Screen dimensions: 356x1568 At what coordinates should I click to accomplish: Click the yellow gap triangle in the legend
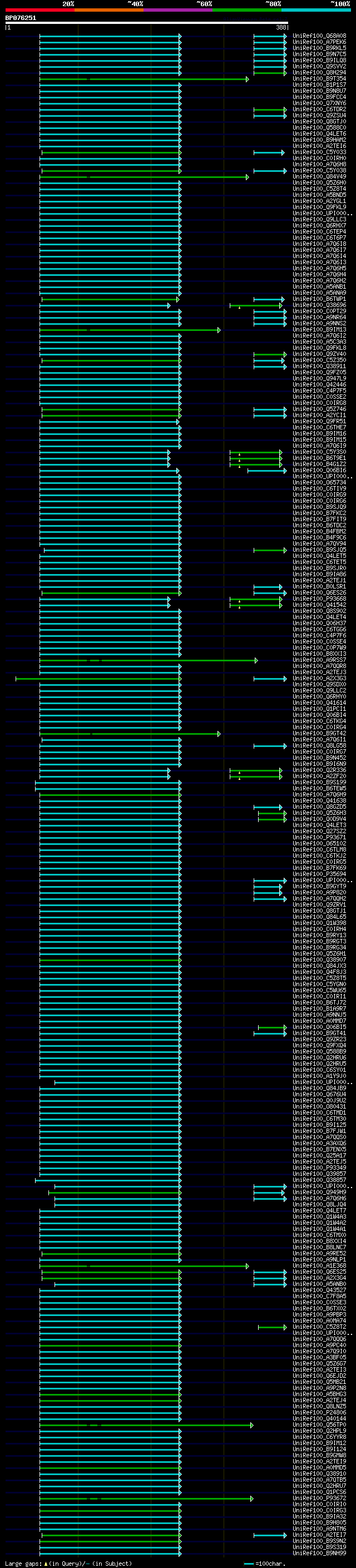tap(46, 1563)
